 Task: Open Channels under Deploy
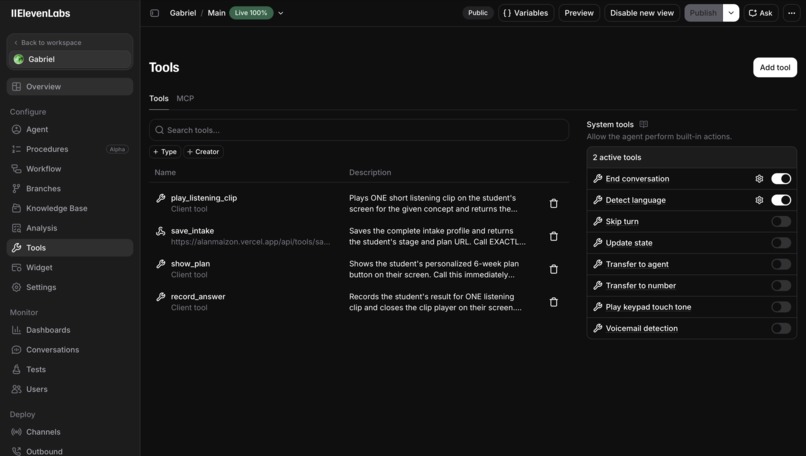(x=70, y=432)
